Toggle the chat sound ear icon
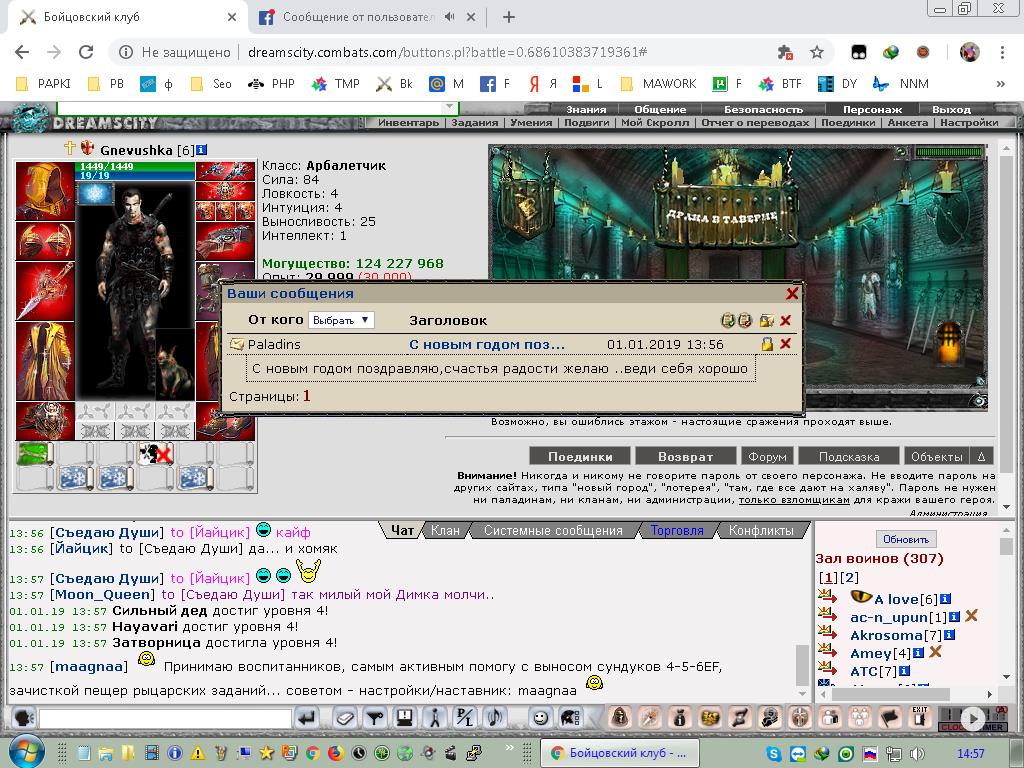 tap(495, 718)
